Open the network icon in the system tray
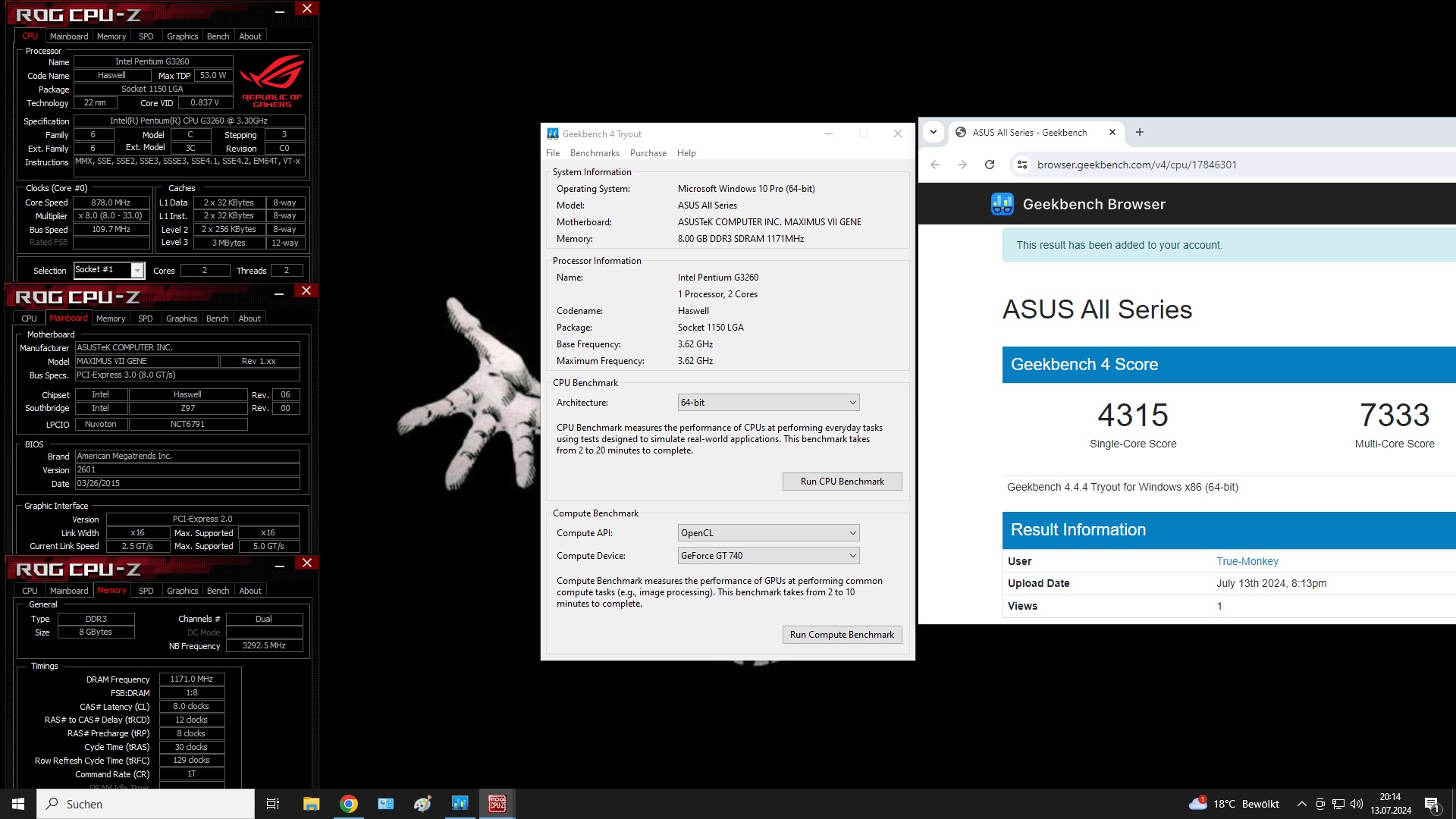The width and height of the screenshot is (1456, 819). click(x=1338, y=804)
